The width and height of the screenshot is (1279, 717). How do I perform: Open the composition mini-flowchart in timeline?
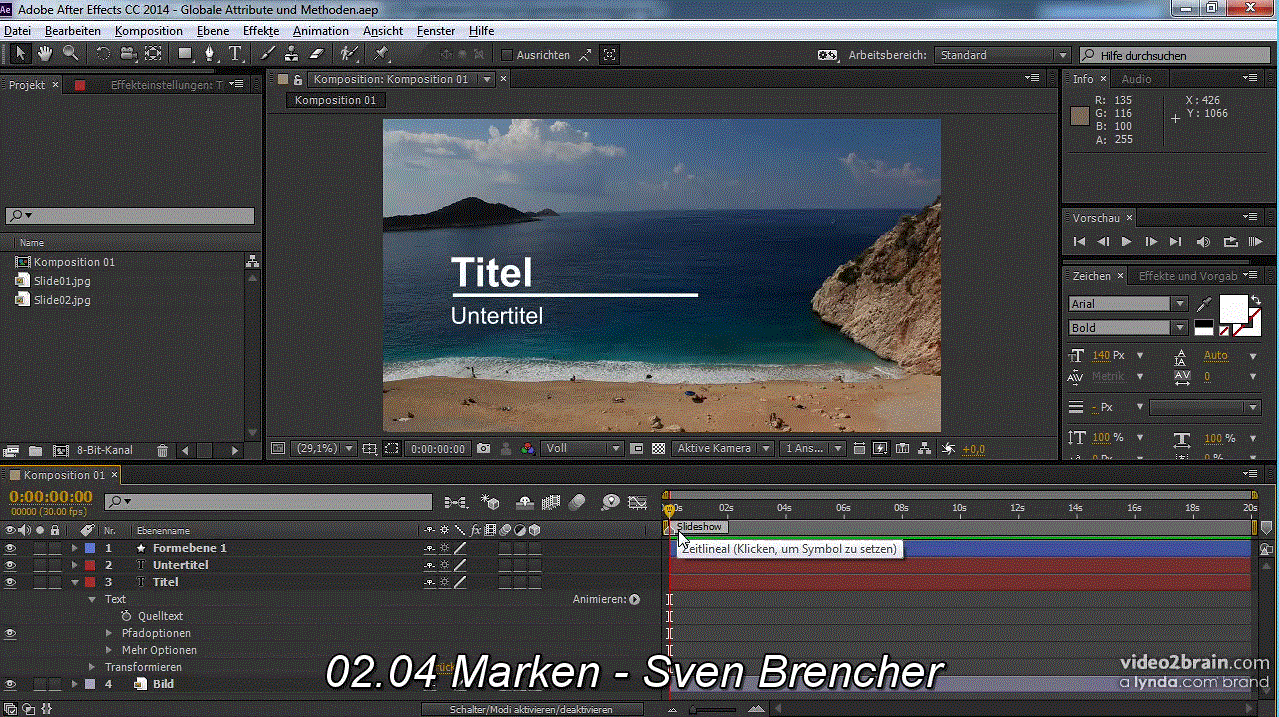point(456,502)
